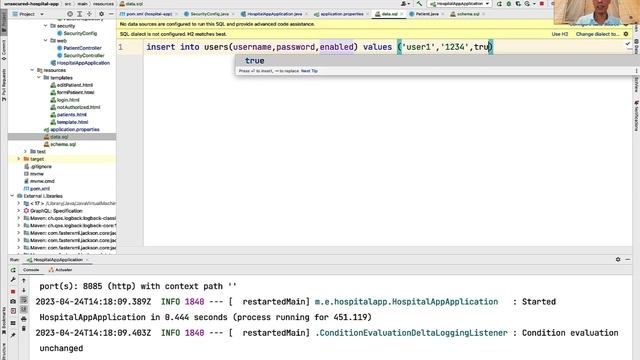Viewport: 640px width, 360px height.
Task: Click rerun icon in top toolbar
Action: click(x=499, y=4)
